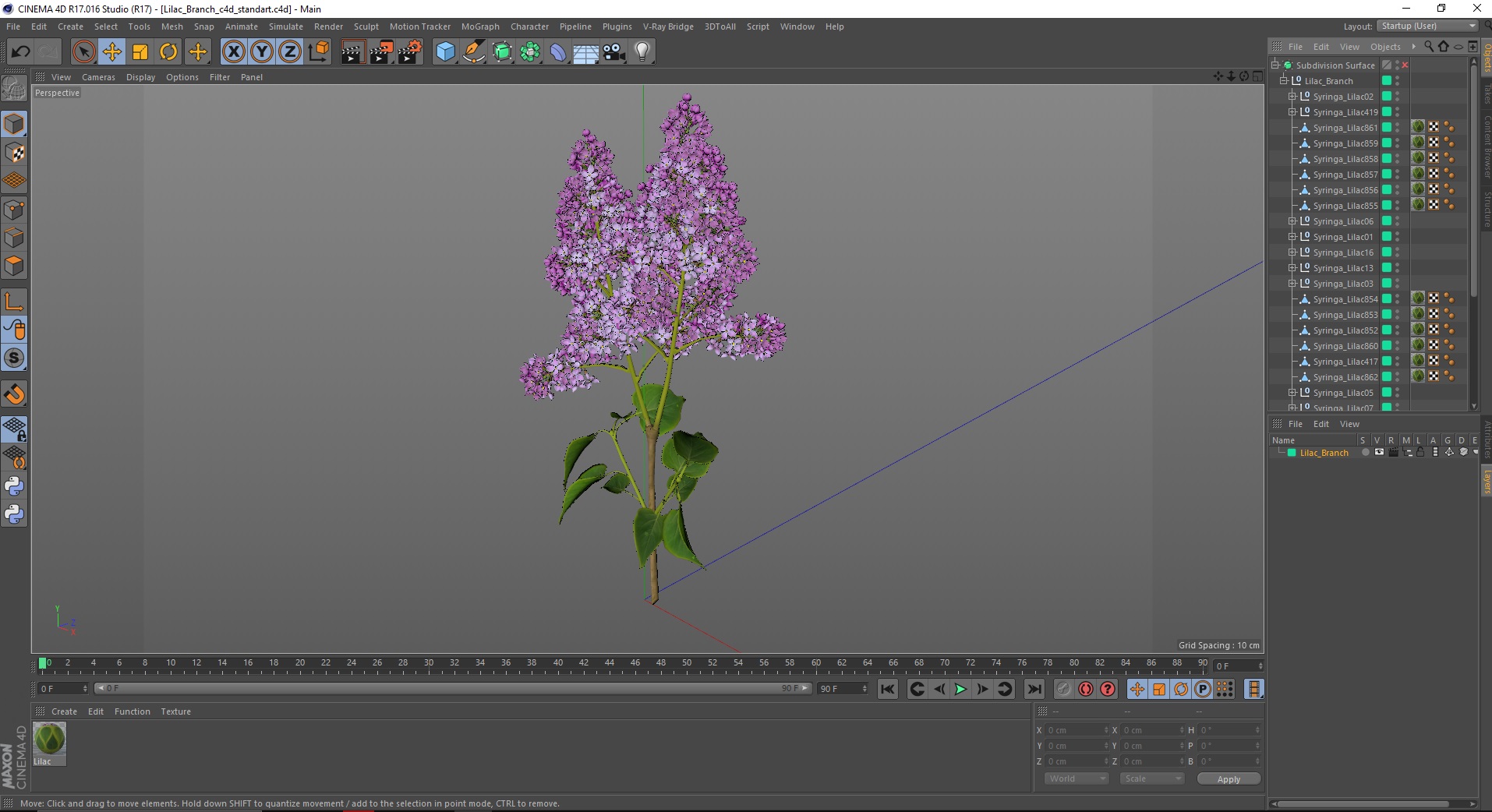Viewport: 1492px width, 812px height.
Task: Select the Live Selection tool
Action: tap(83, 52)
